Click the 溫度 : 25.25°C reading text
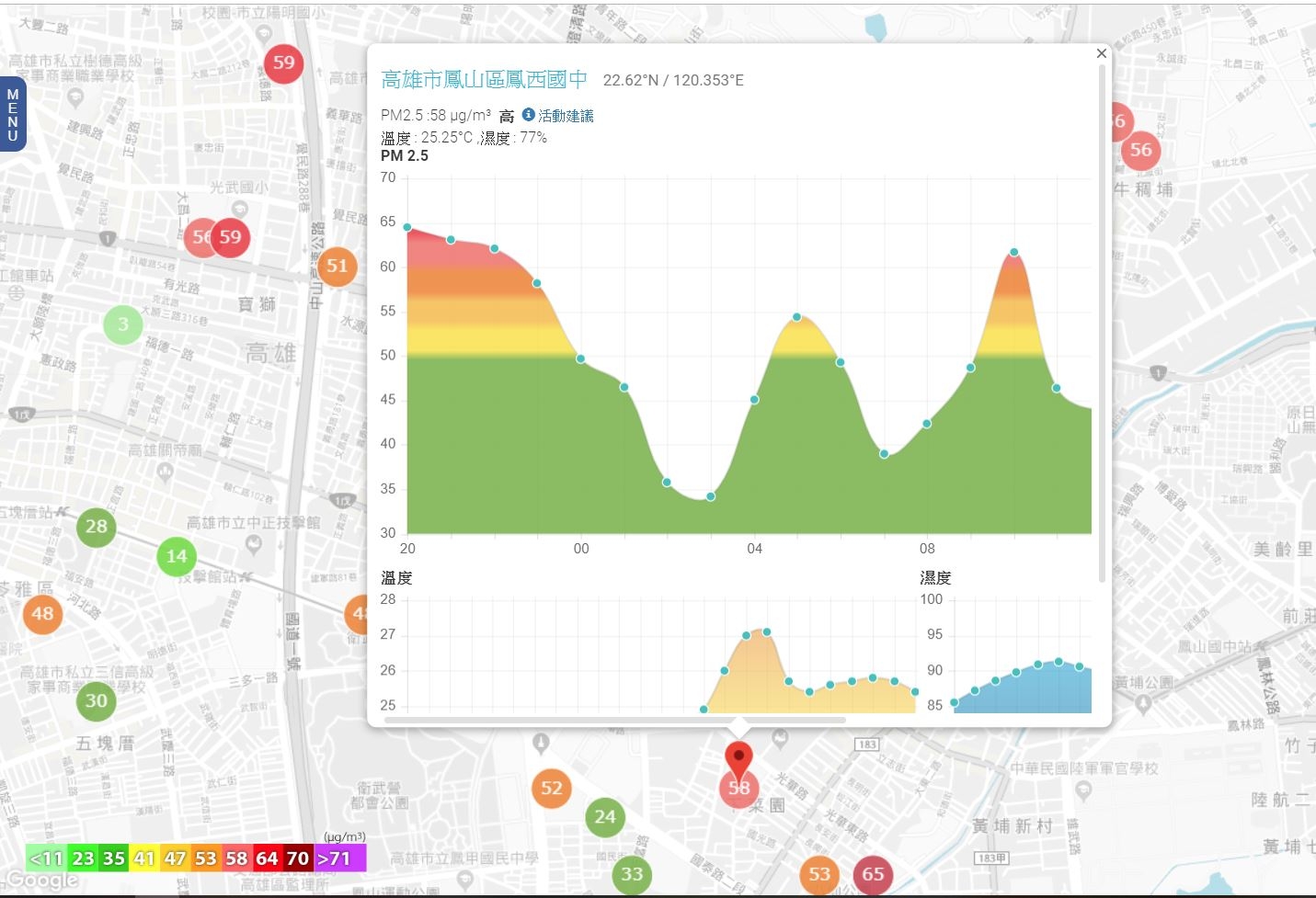Screen dimensions: 1316x898 coord(427,138)
